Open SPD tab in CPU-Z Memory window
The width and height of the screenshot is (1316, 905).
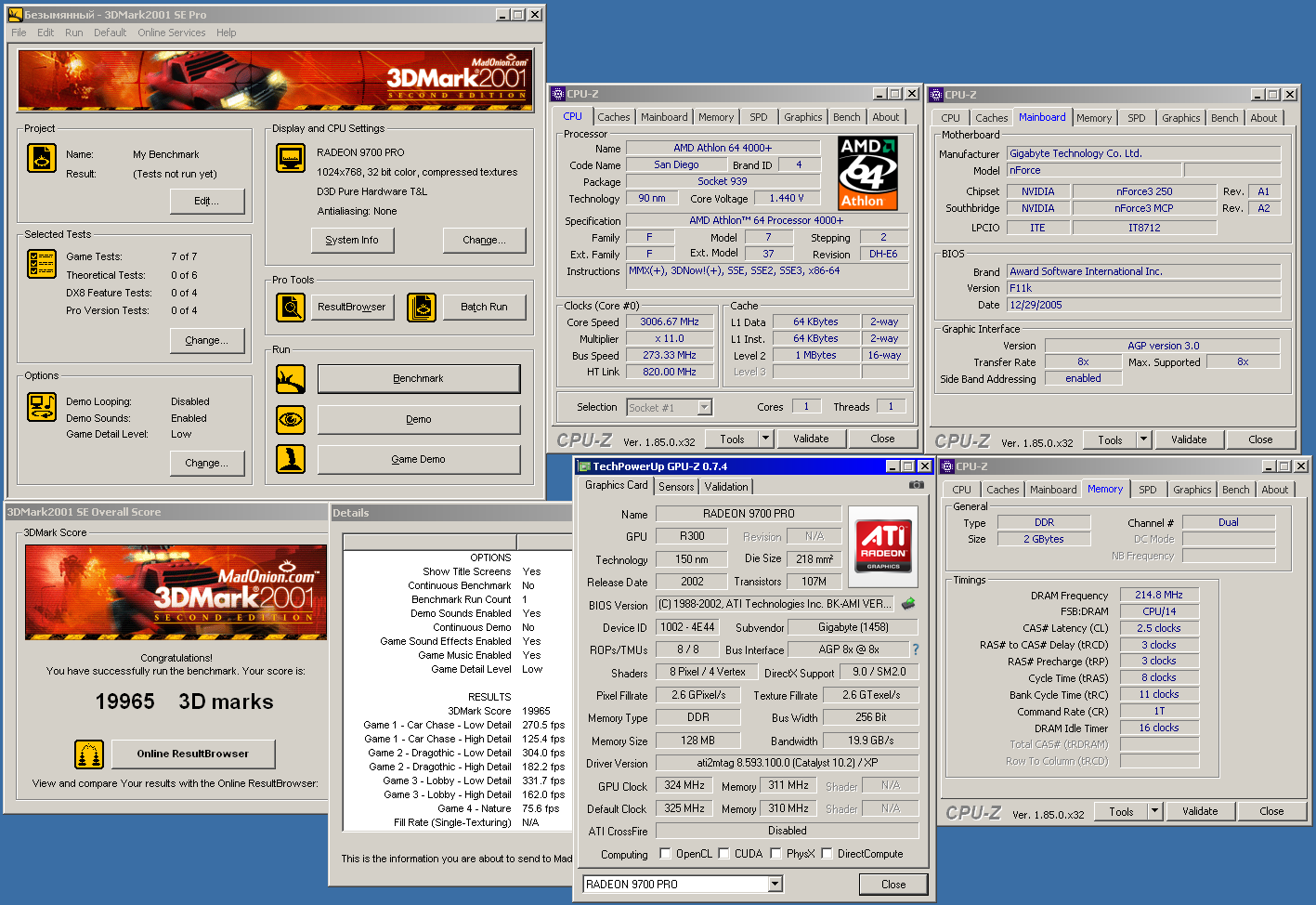point(1148,490)
